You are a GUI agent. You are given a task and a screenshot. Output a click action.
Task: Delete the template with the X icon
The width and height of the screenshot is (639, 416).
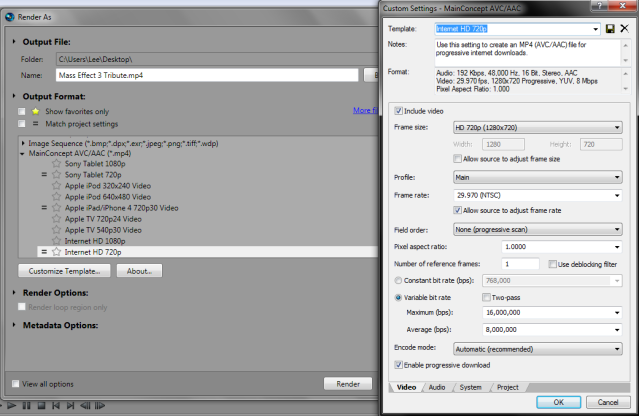coord(624,30)
